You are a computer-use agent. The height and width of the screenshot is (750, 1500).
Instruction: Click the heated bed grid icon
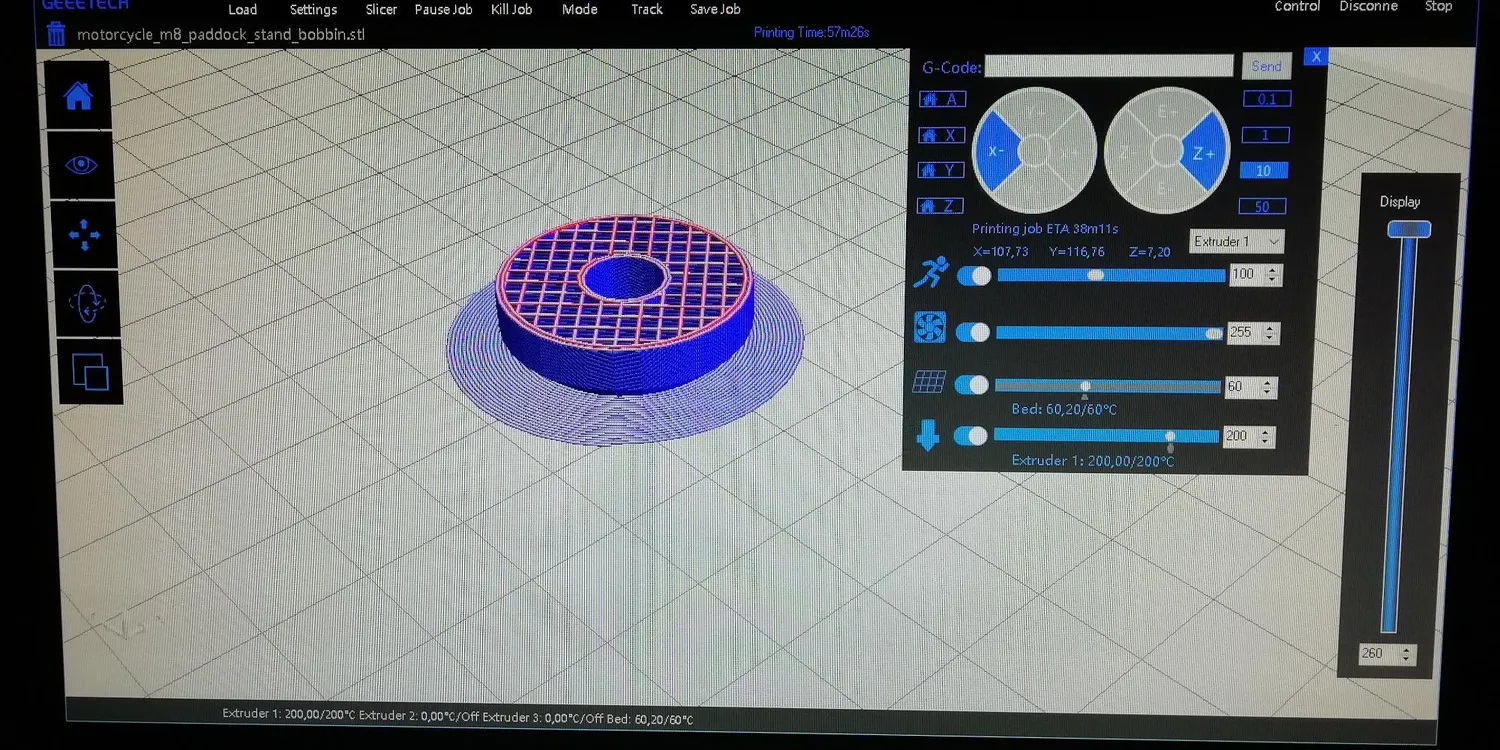pyautogui.click(x=929, y=383)
